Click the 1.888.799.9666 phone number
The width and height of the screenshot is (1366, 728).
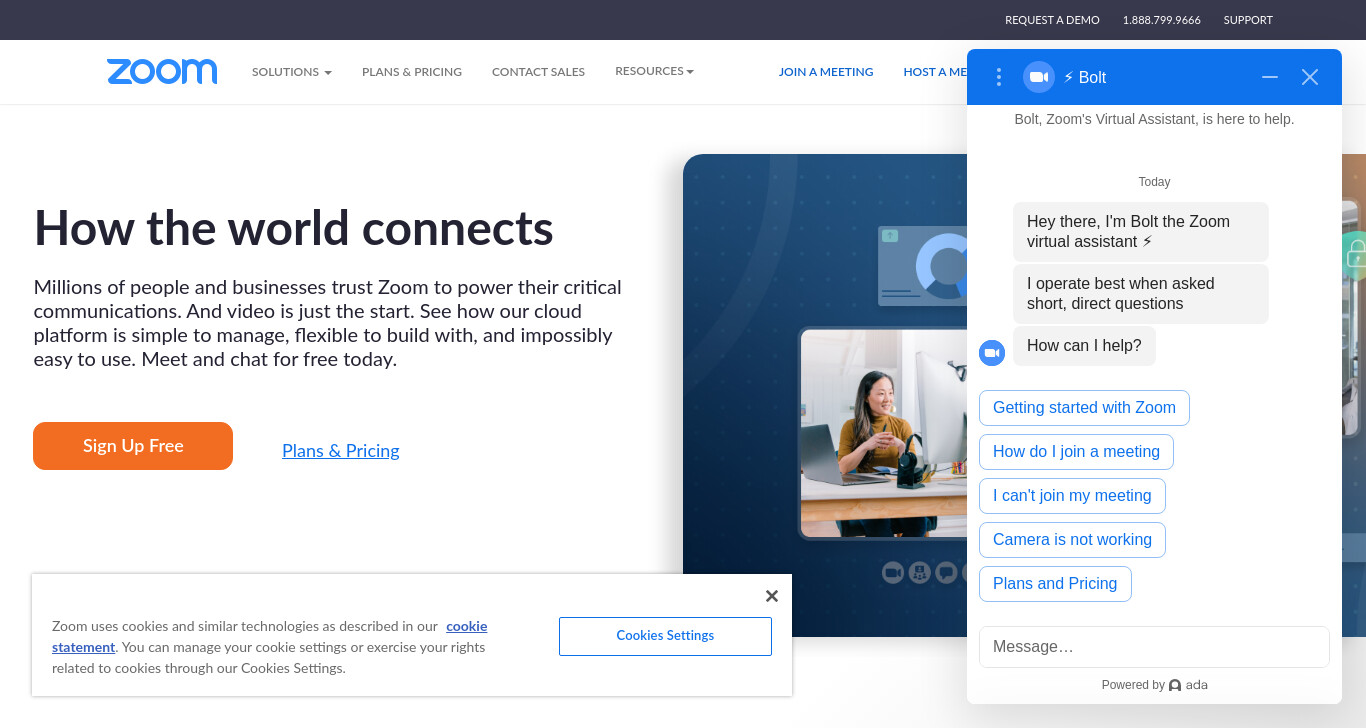[1162, 20]
